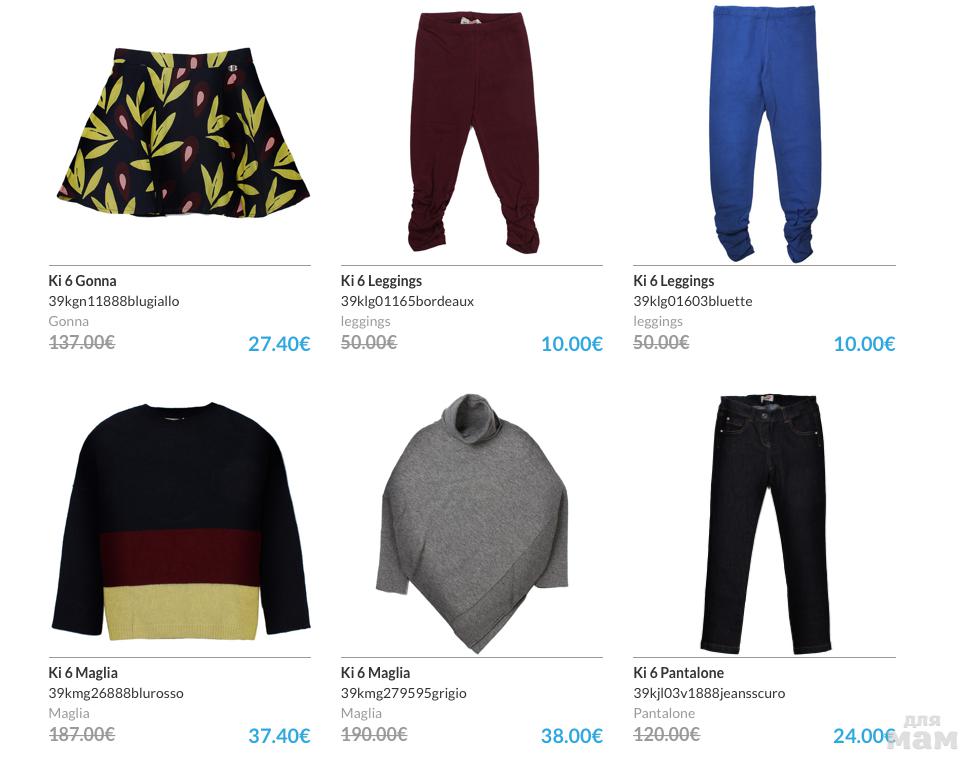Select product code 39klg01165bordeaux
This screenshot has width=973, height=764.
tap(407, 302)
